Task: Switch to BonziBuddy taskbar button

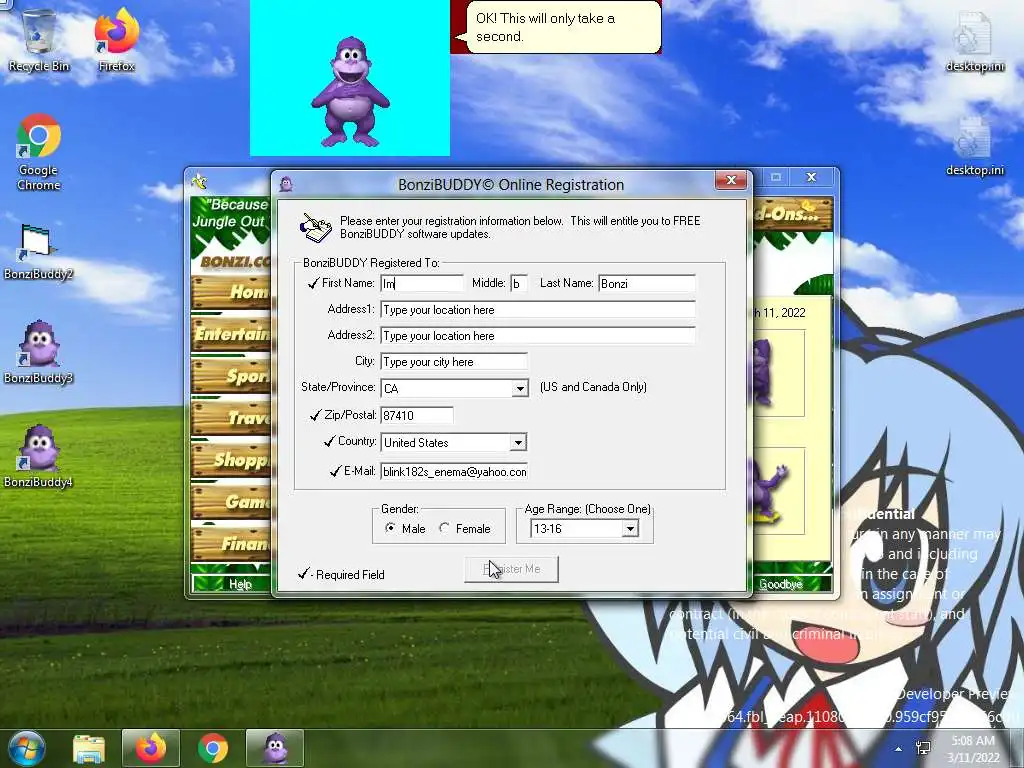Action: coord(275,748)
